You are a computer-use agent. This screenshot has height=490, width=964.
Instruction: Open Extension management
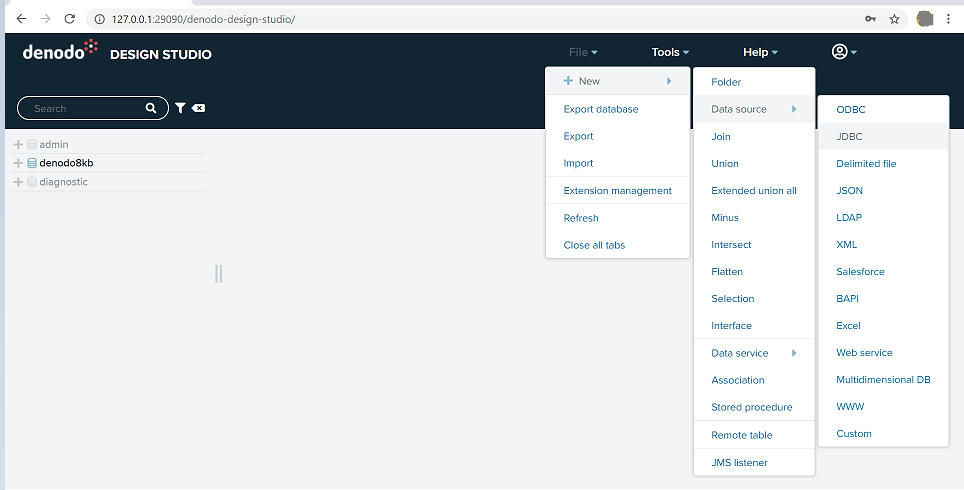coord(617,191)
